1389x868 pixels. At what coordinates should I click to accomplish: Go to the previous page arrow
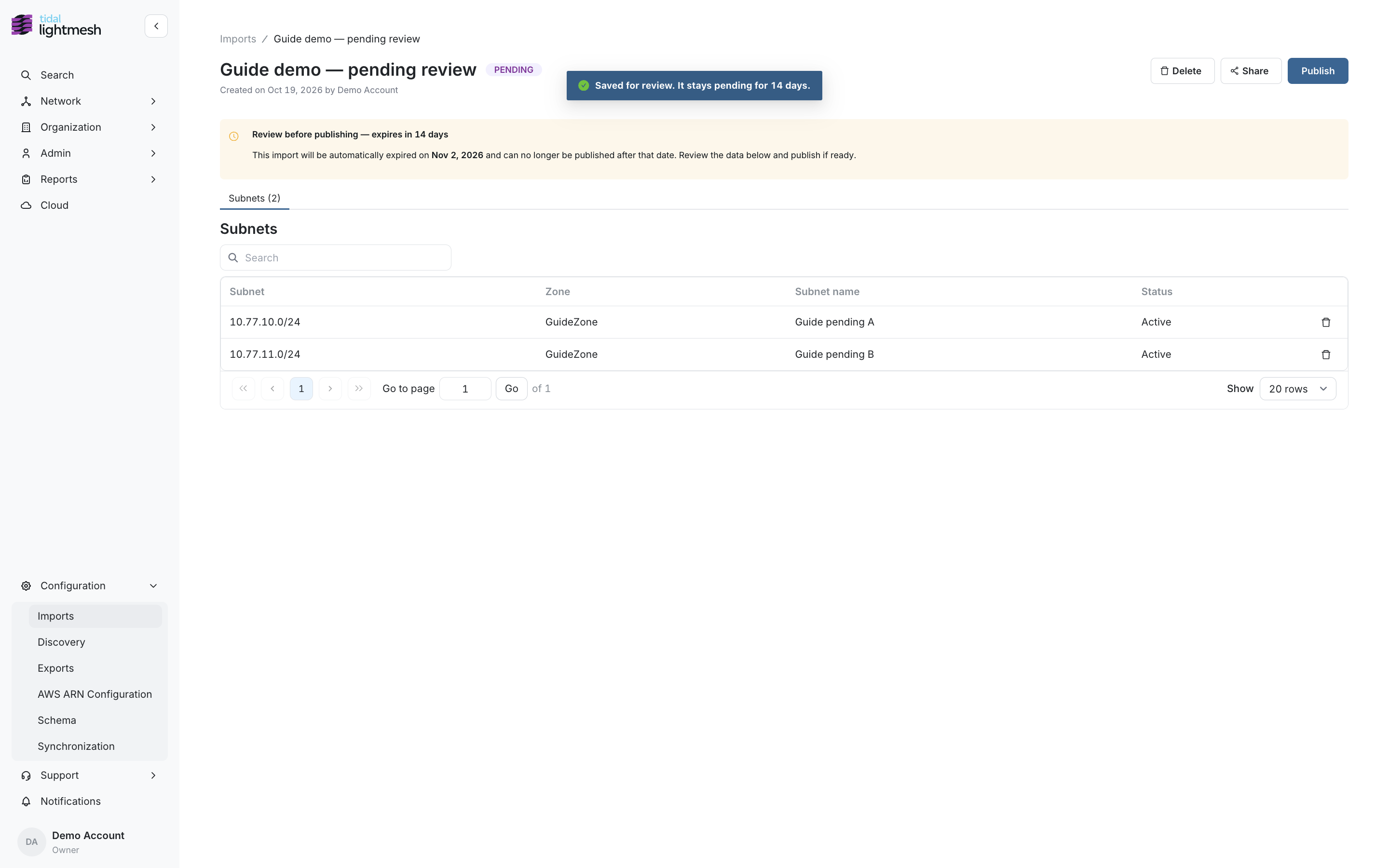(x=272, y=389)
